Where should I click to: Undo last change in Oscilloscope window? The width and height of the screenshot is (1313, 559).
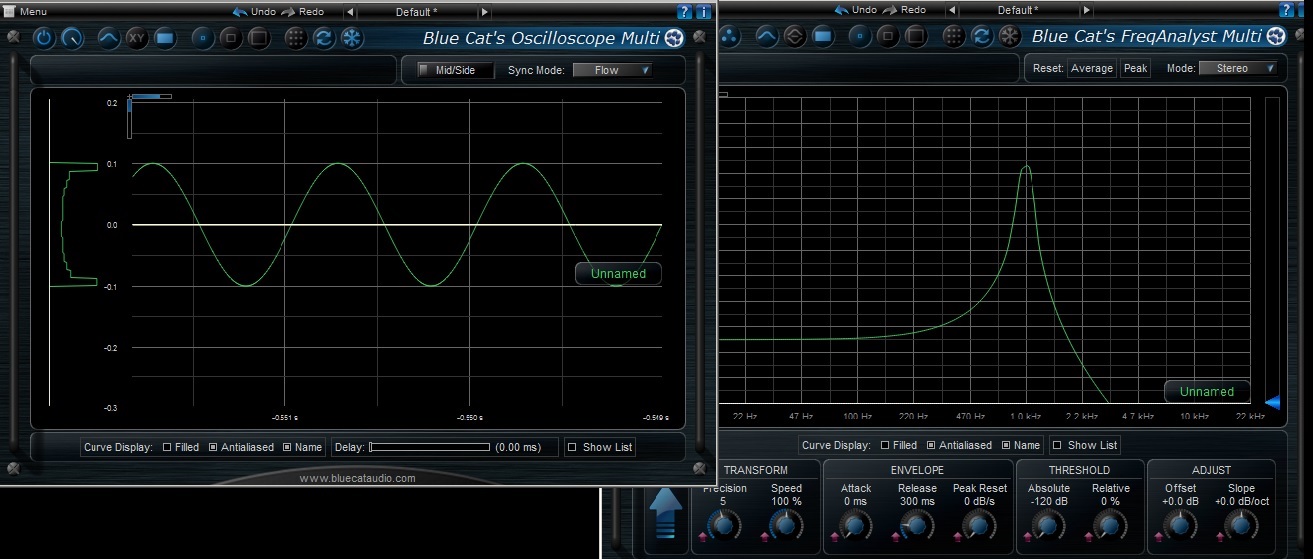point(254,11)
